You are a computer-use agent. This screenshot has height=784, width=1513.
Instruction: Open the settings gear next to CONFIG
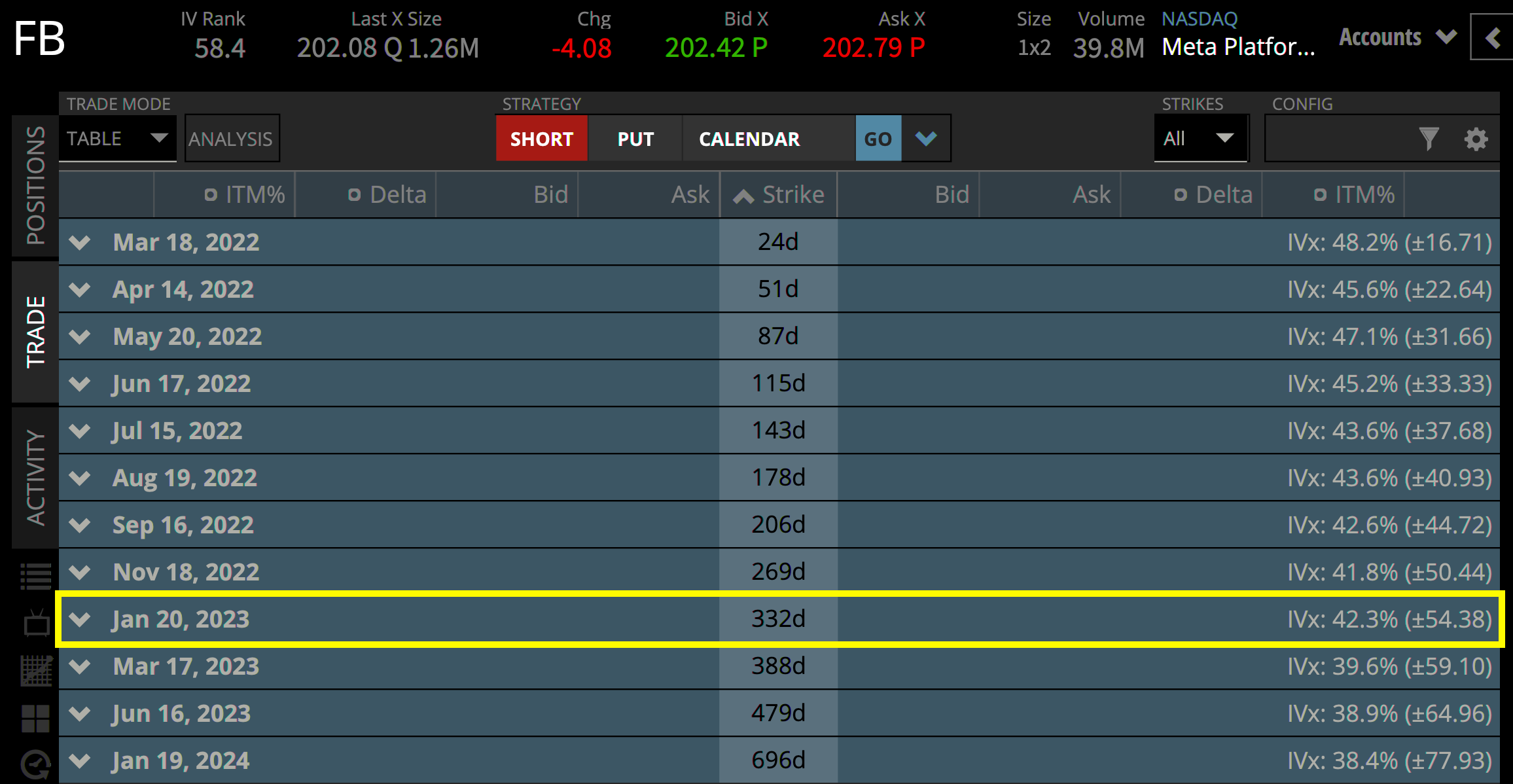click(x=1476, y=139)
